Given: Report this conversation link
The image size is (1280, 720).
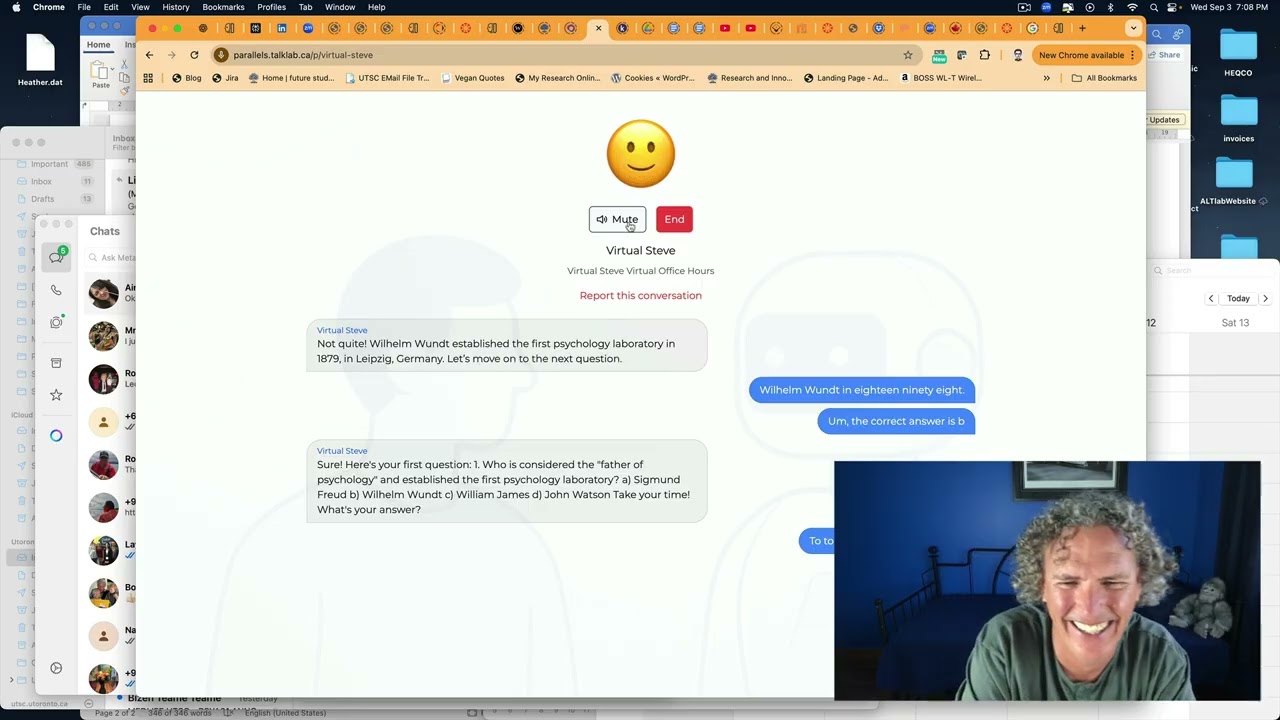Looking at the screenshot, I should [640, 295].
